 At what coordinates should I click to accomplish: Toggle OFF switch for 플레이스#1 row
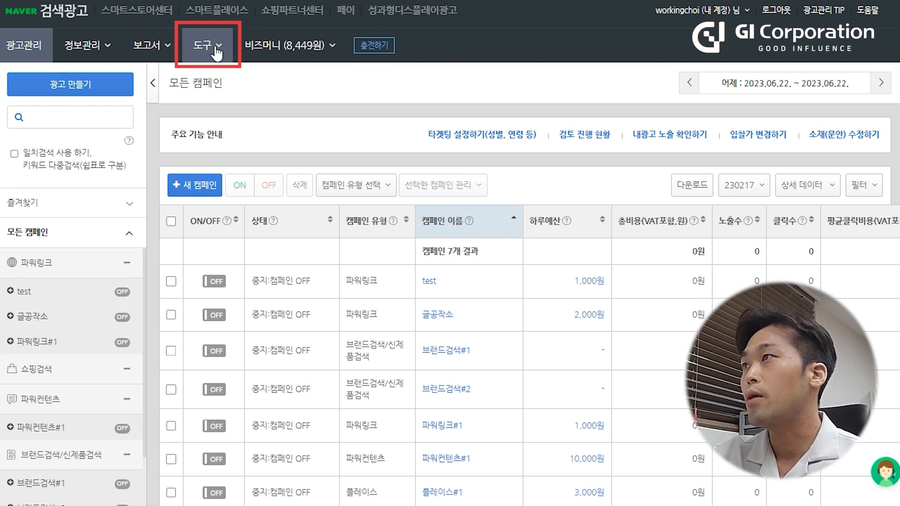tap(214, 492)
